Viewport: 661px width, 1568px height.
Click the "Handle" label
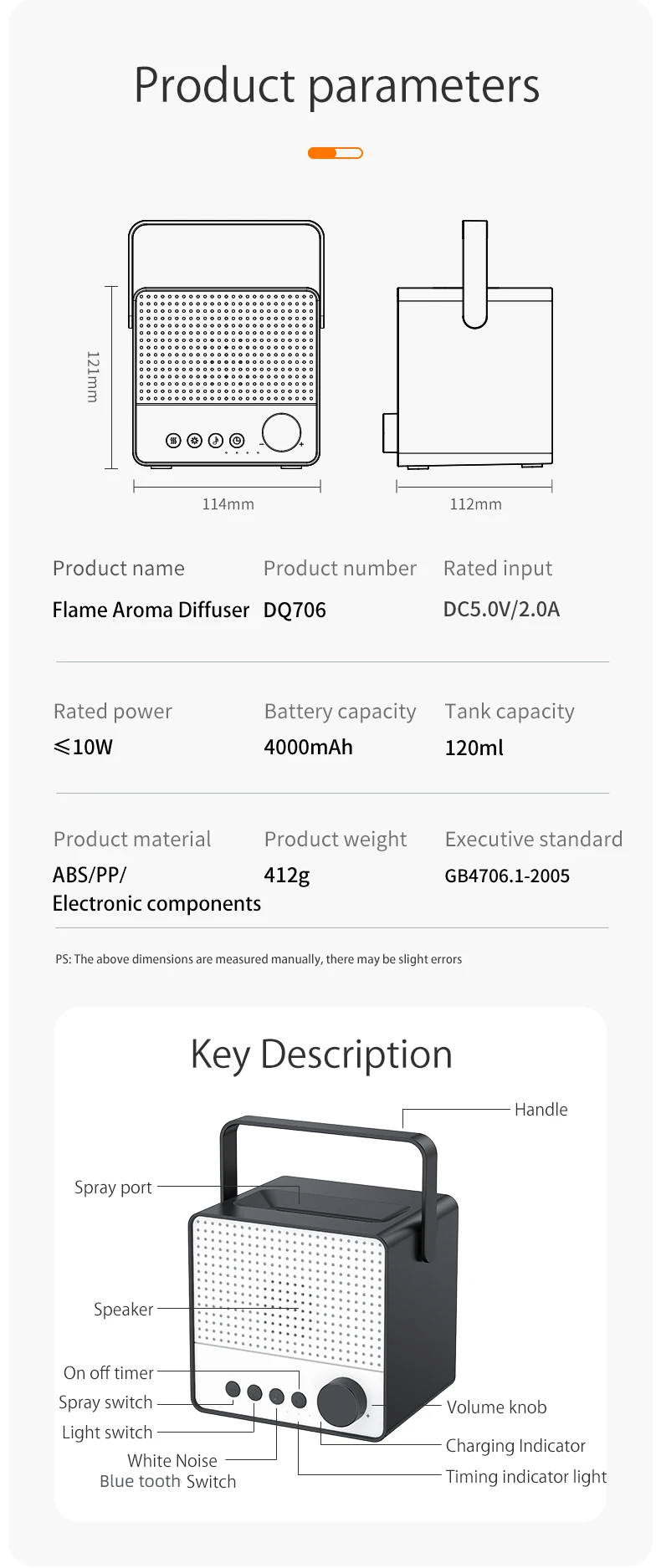pos(541,1110)
